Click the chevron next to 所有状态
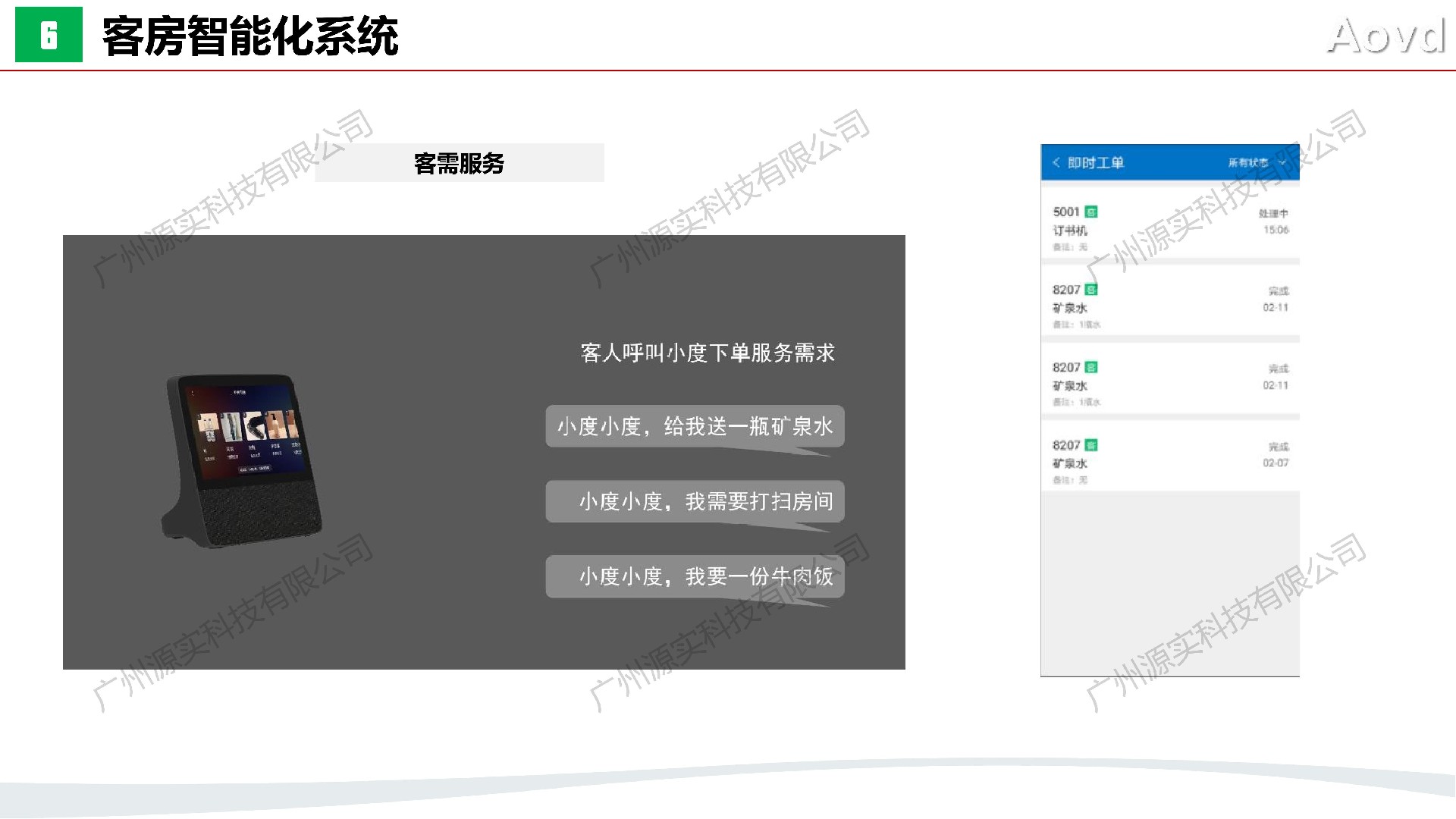Image resolution: width=1456 pixels, height=819 pixels. 1282,162
